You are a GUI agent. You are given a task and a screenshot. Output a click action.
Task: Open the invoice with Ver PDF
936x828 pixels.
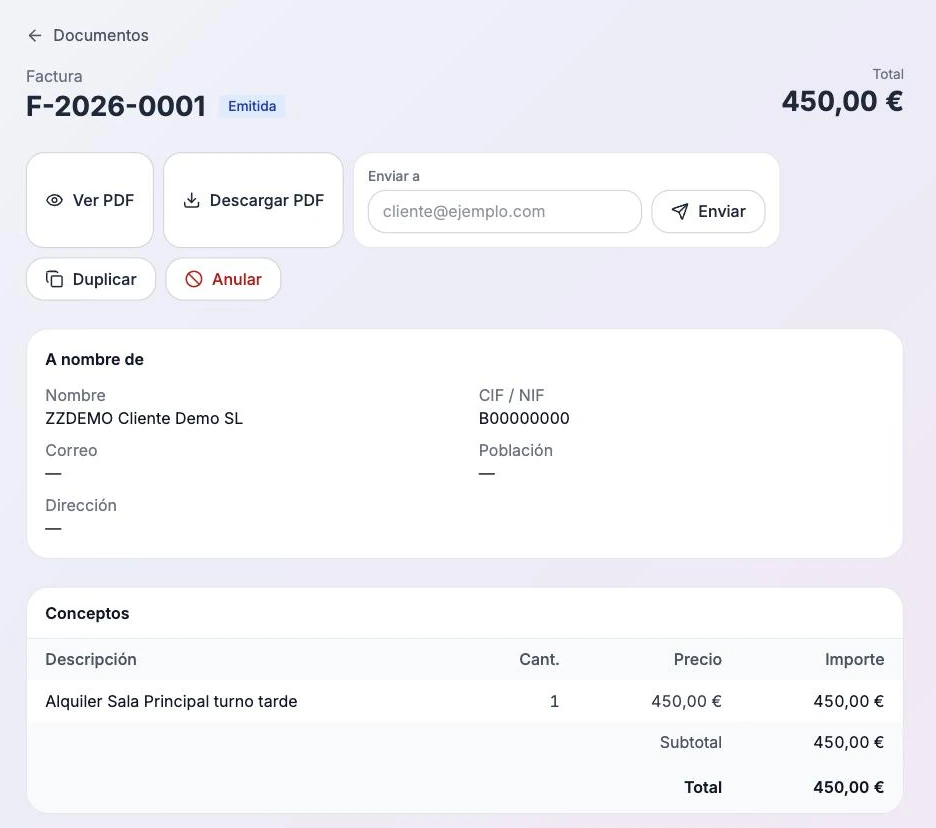click(90, 200)
